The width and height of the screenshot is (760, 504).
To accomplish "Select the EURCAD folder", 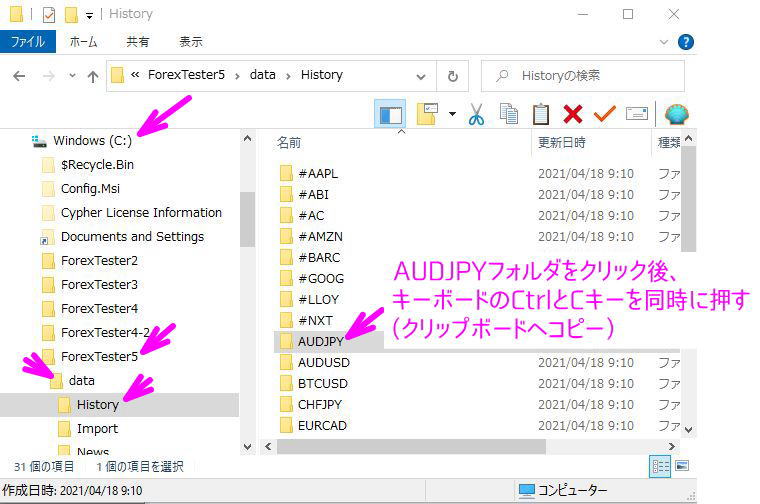I will click(322, 425).
